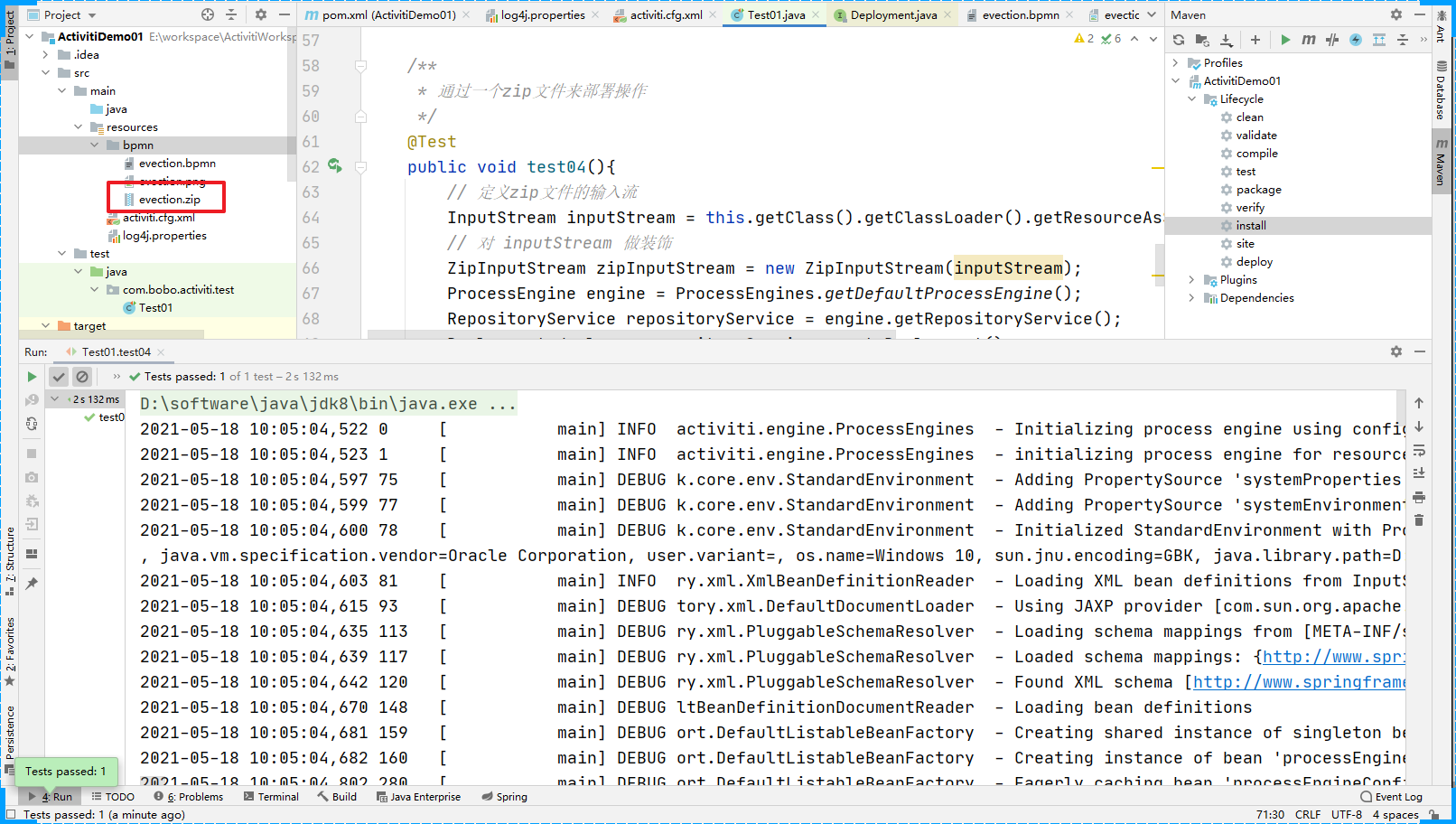Image resolution: width=1456 pixels, height=824 pixels.
Task: Click UTF-8 encoding in status bar
Action: (x=1346, y=814)
